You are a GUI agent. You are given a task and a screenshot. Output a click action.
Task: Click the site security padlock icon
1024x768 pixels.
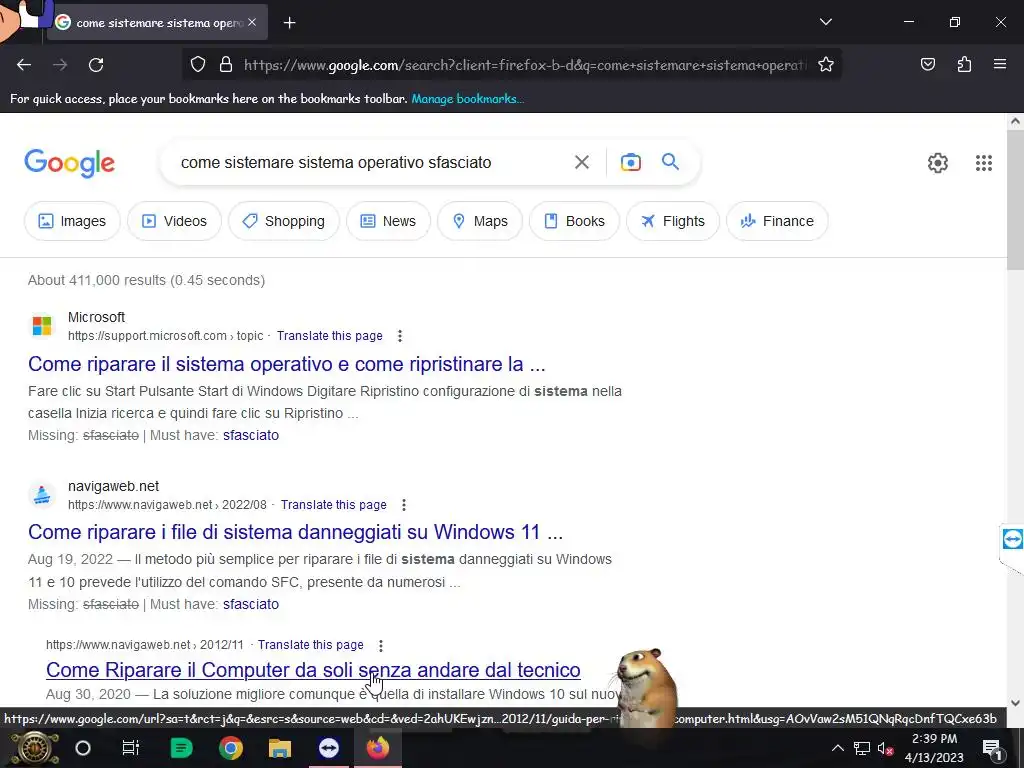coord(226,64)
